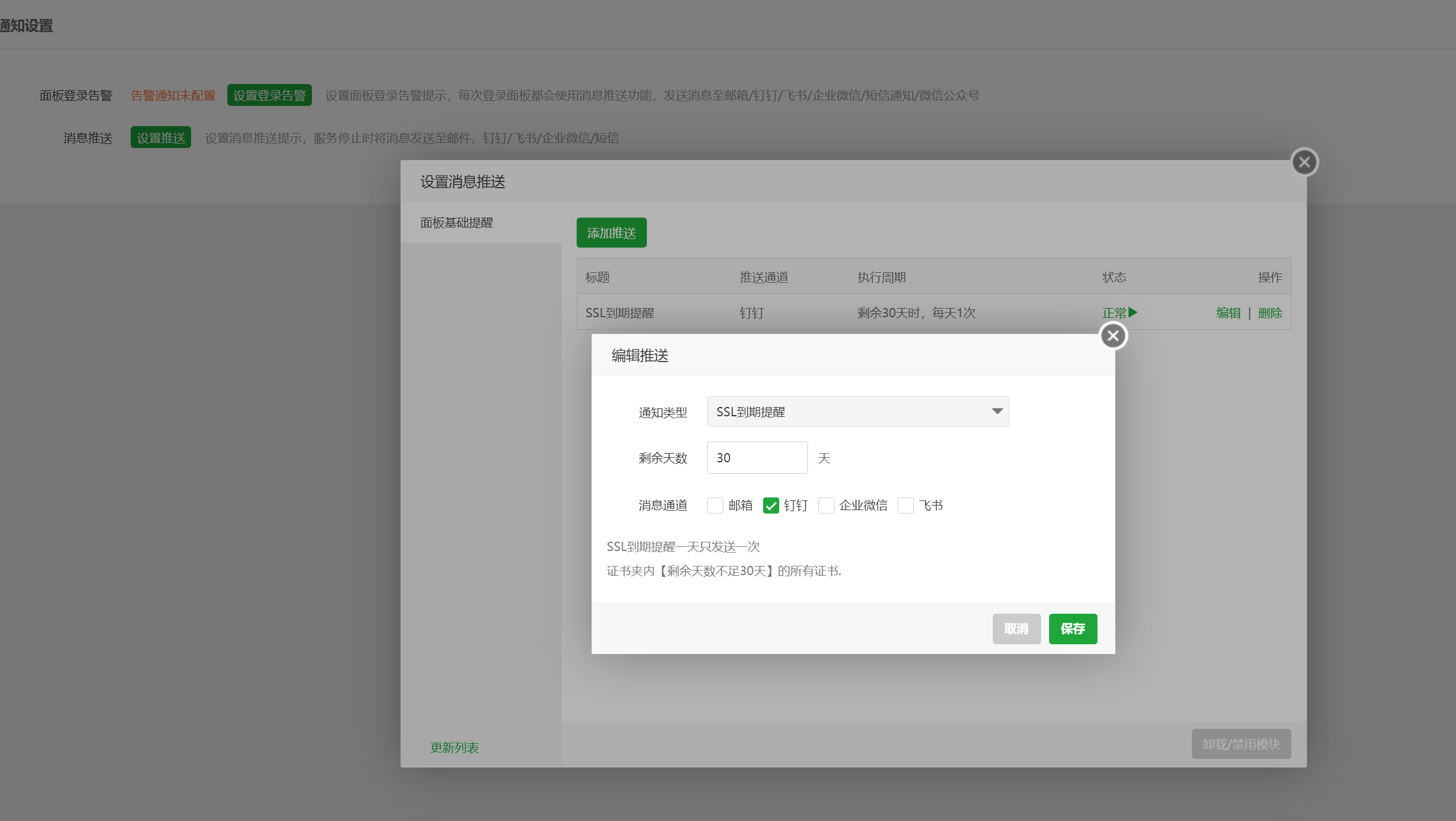Click the 剩余天数 input showing 30
1456x821 pixels.
click(757, 457)
